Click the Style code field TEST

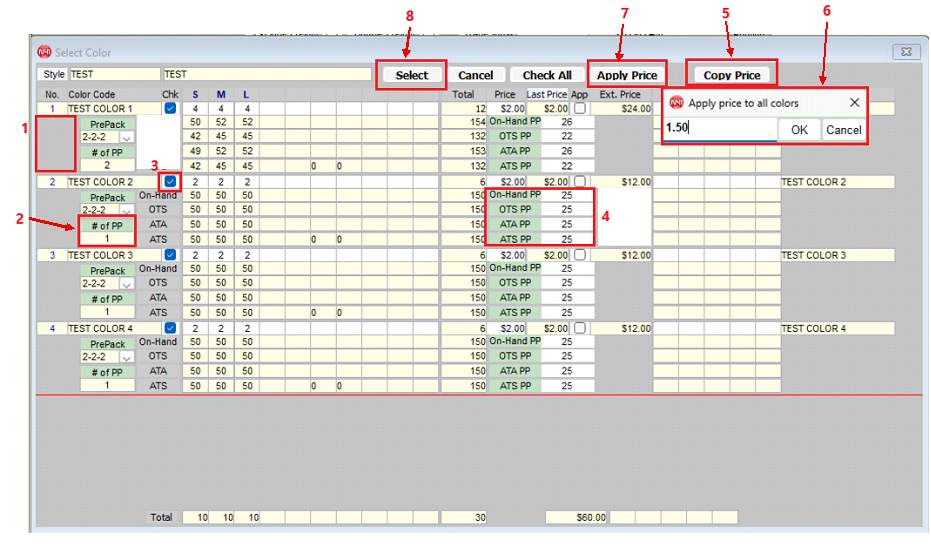coord(115,74)
